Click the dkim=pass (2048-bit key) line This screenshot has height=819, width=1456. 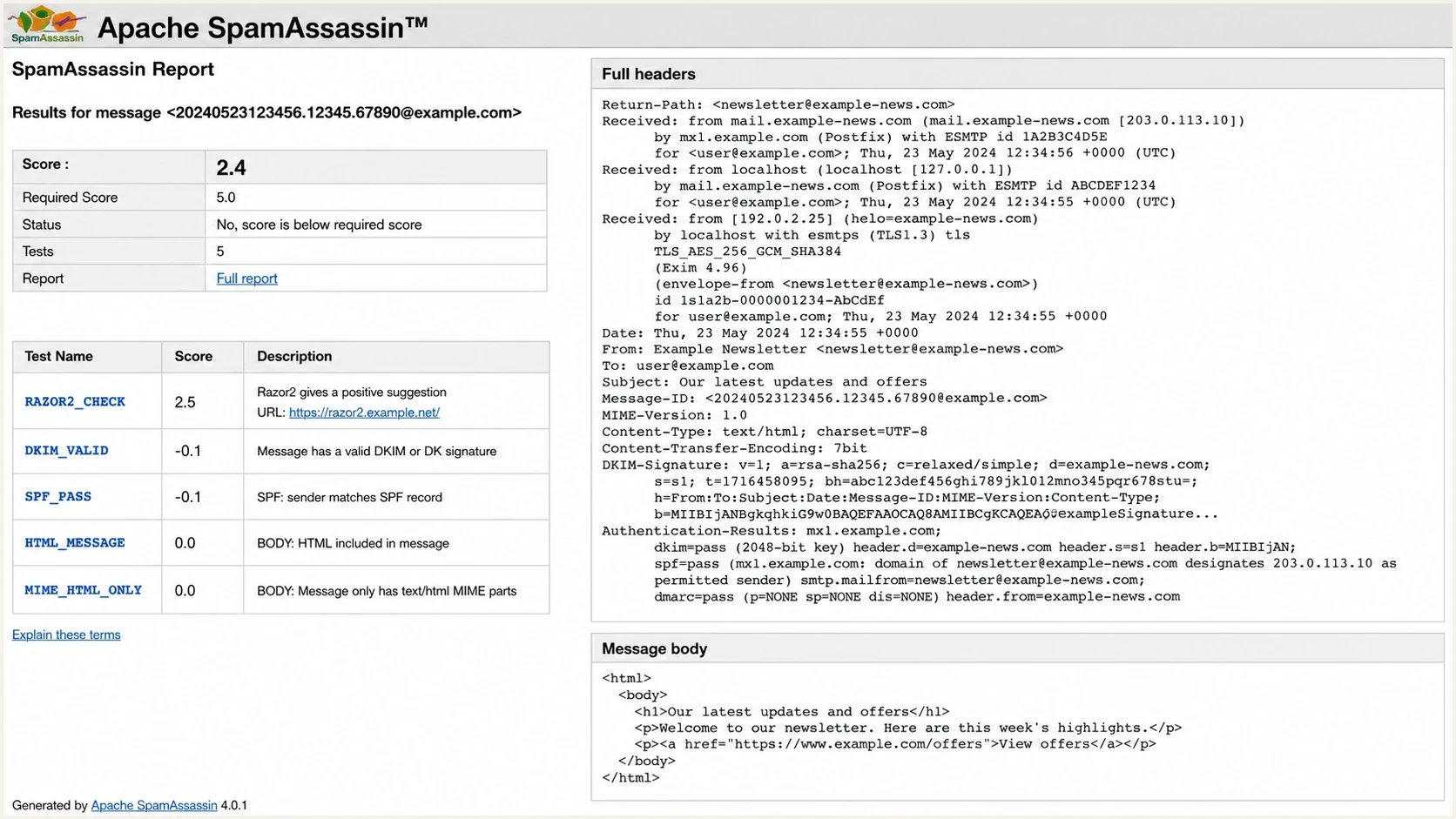[975, 547]
